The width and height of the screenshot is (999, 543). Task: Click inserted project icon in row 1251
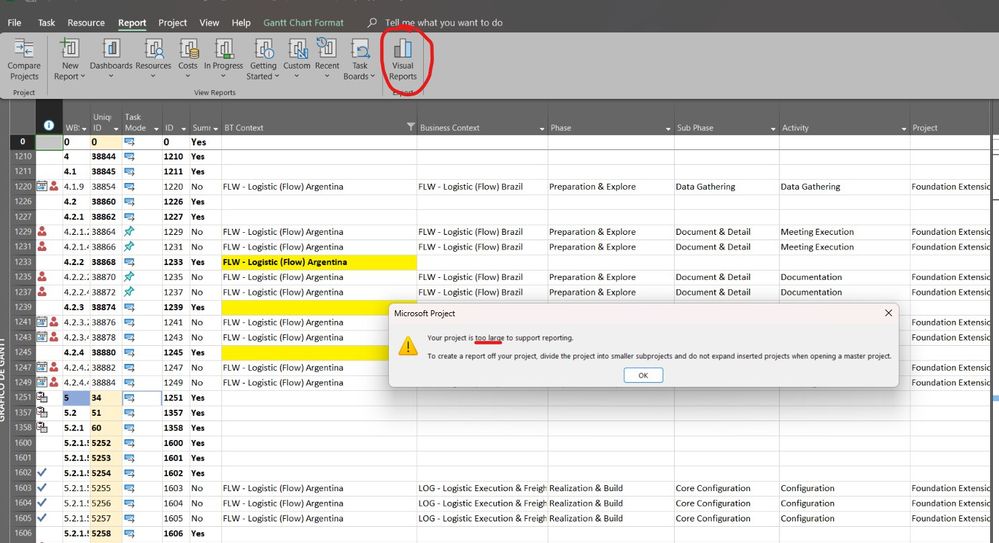[42, 397]
